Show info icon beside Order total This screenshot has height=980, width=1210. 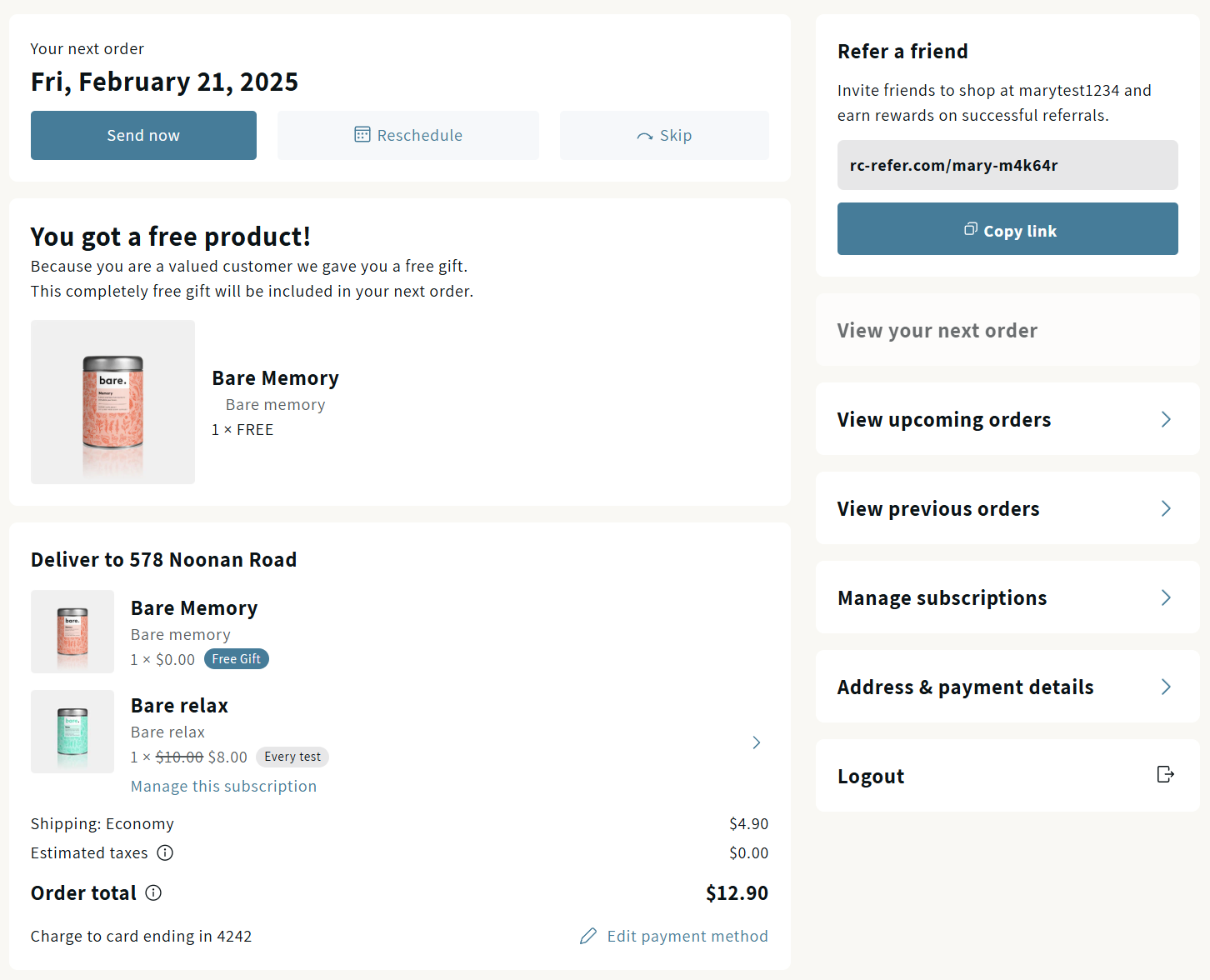point(153,892)
